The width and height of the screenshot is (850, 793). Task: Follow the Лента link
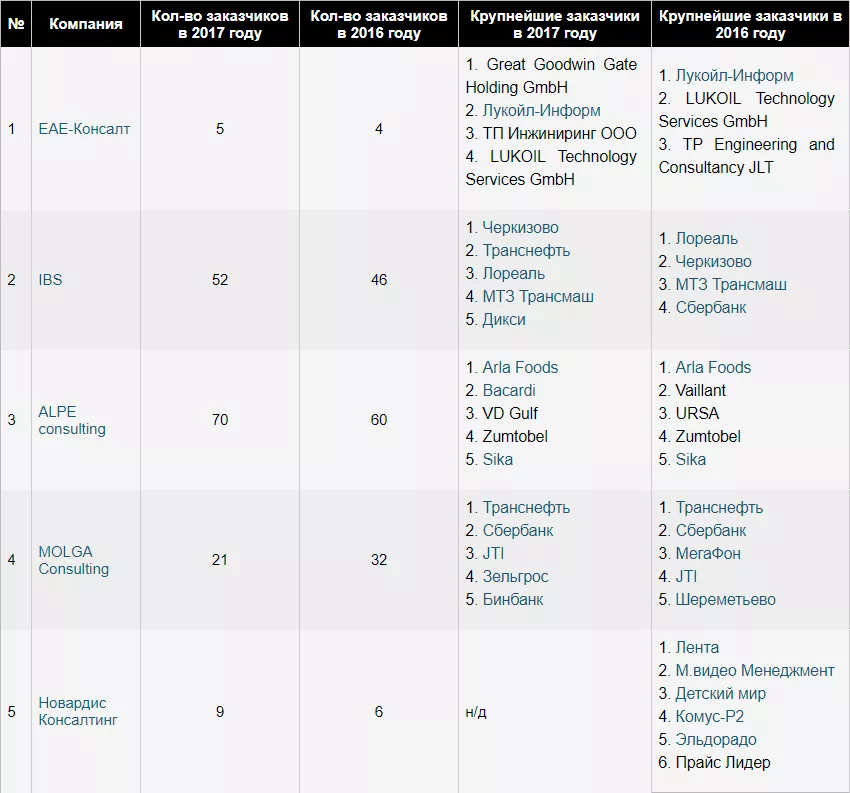coord(697,648)
